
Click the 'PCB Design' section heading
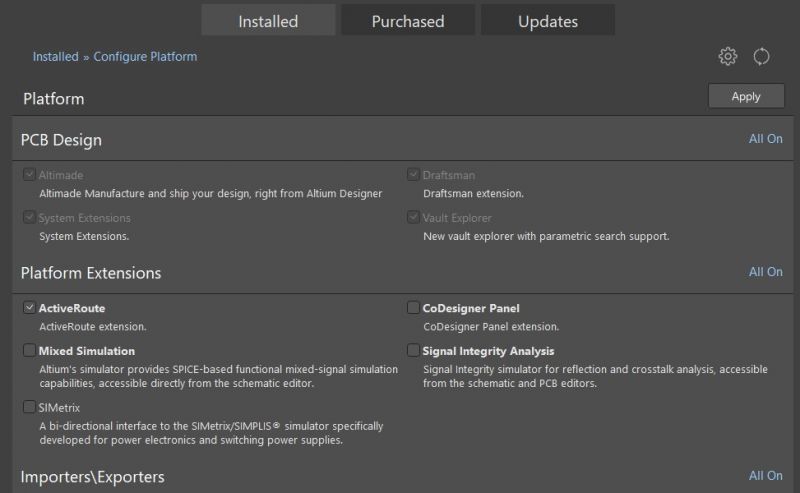(61, 140)
